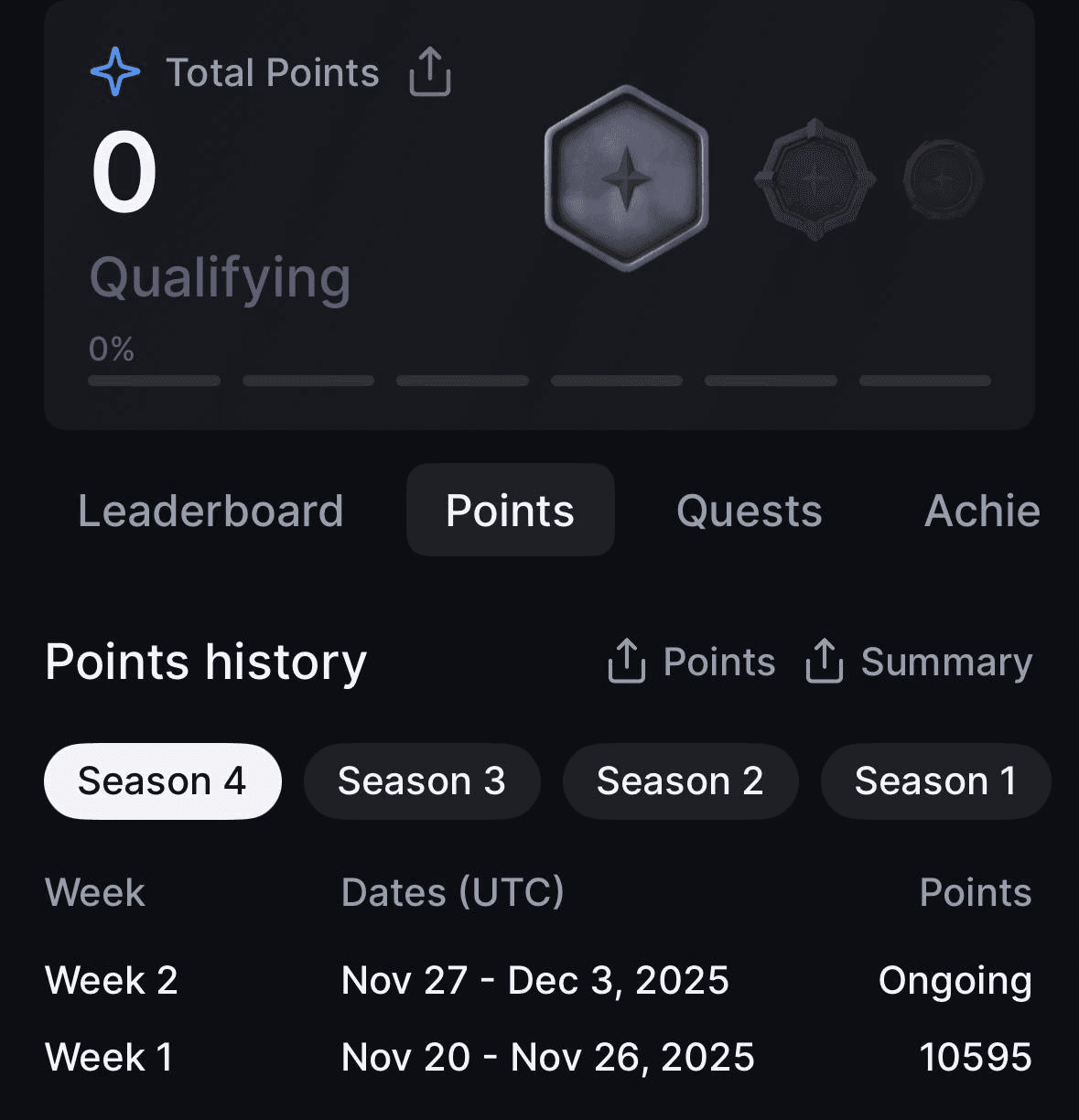Open the Leaderboard tab
The image size is (1079, 1120).
pyautogui.click(x=210, y=511)
